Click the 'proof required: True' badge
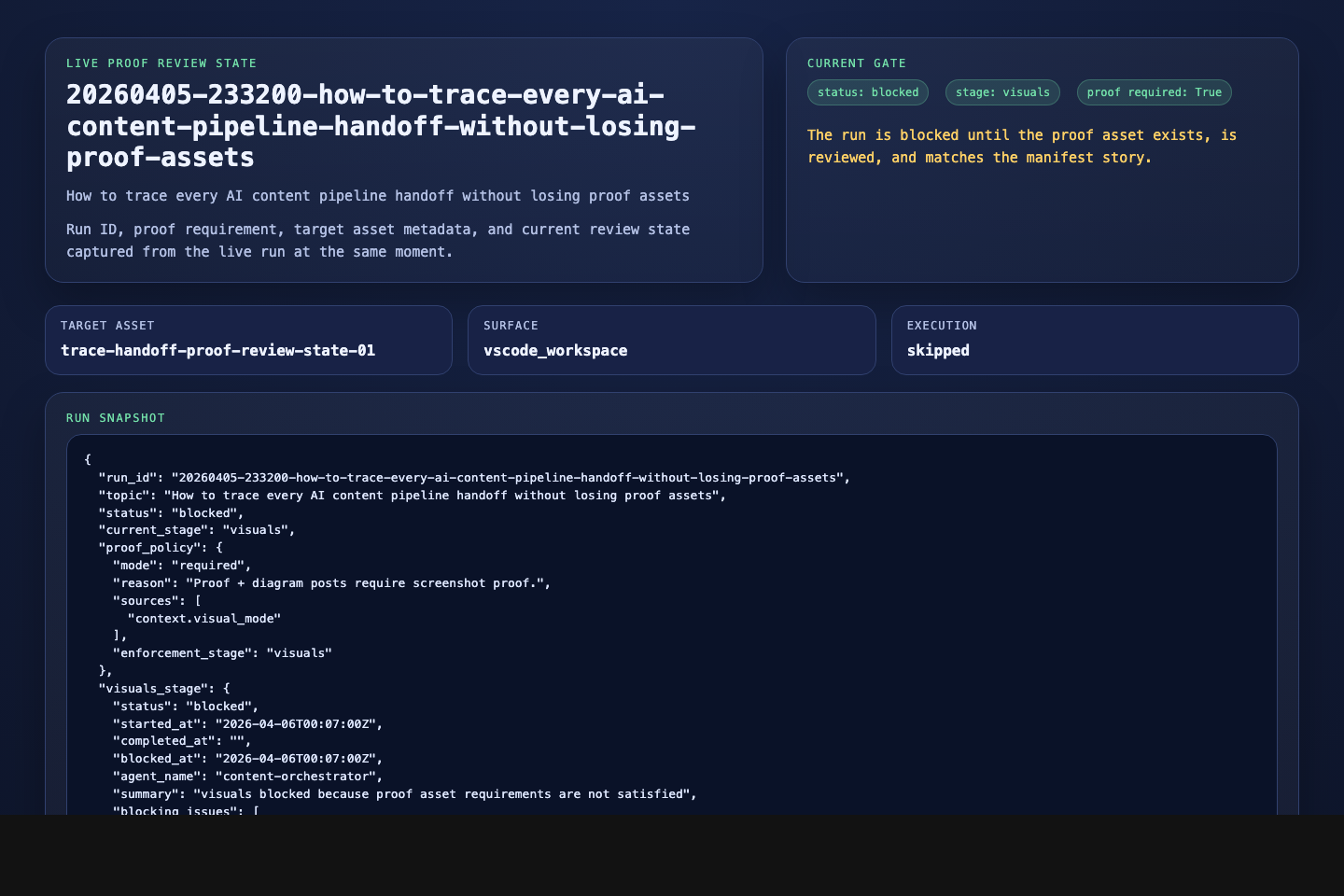 tap(1154, 92)
